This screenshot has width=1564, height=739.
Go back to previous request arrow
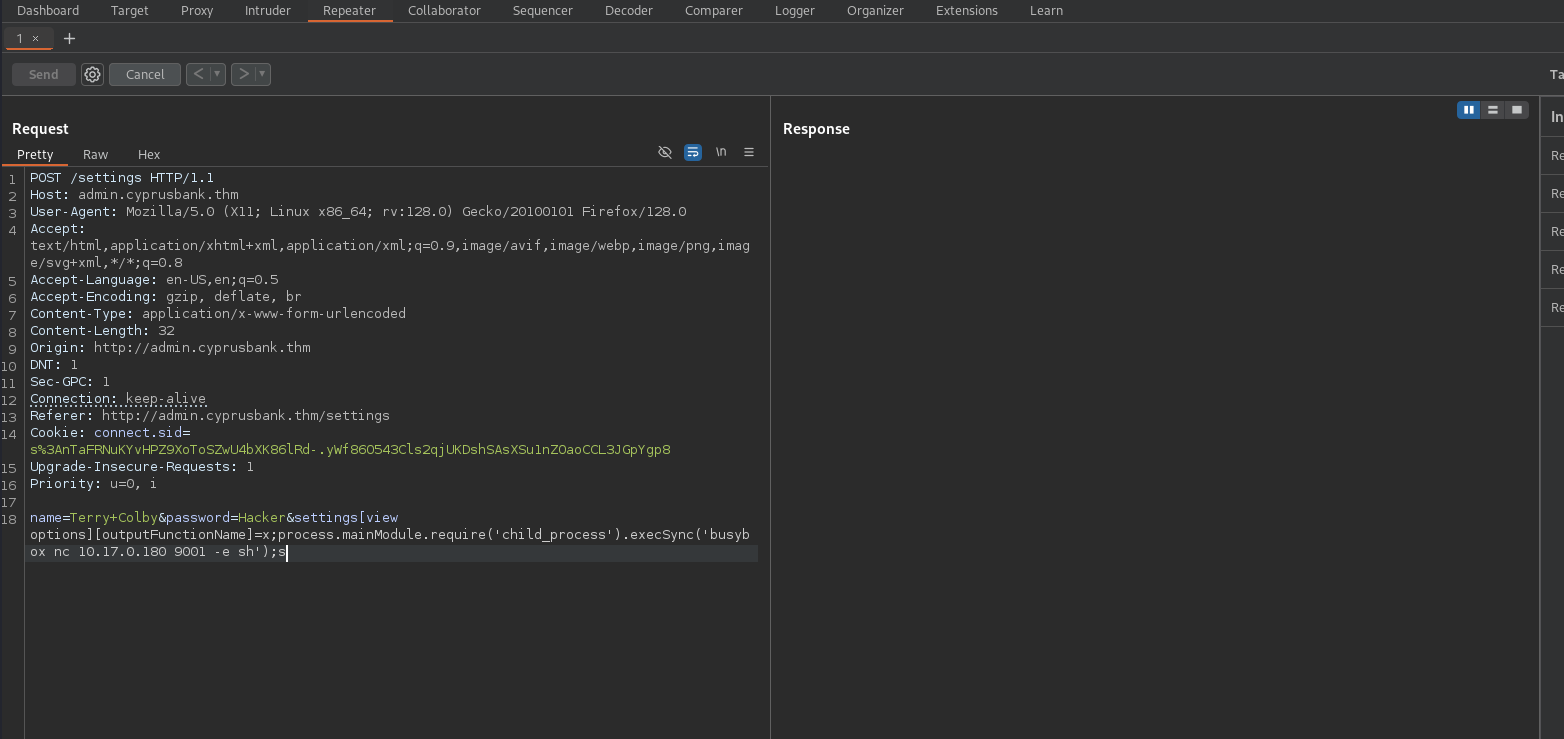click(198, 74)
